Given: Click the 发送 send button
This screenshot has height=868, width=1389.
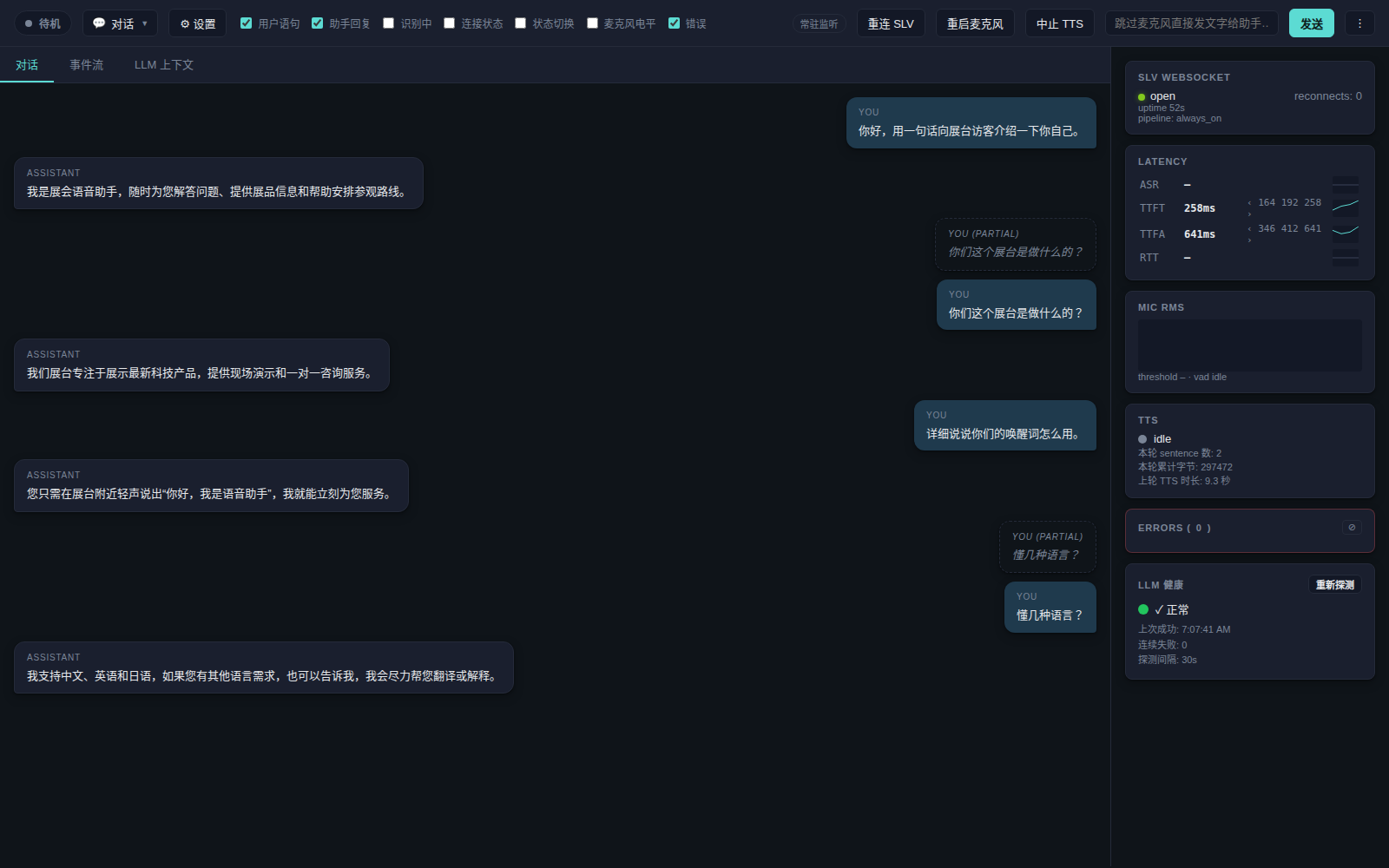Looking at the screenshot, I should 1311,23.
